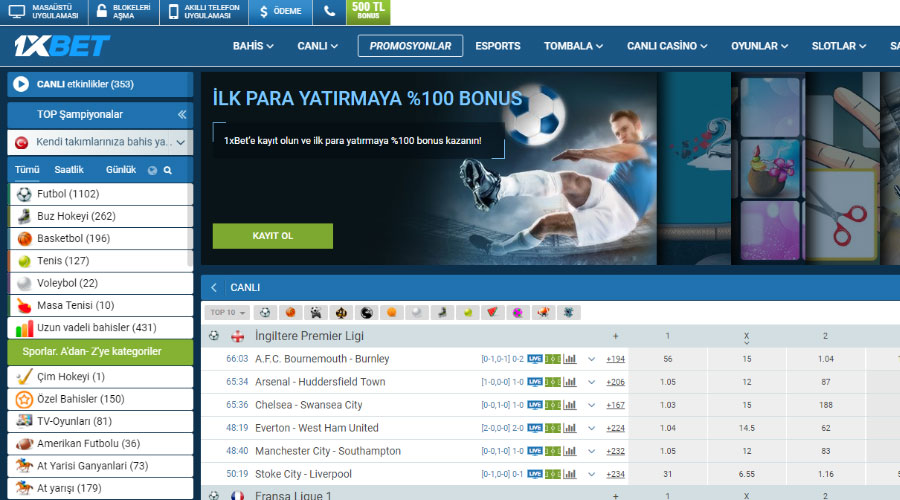Viewport: 900px width, 500px height.
Task: Click the play icon next to CANLI etkinlikler
Action: (x=21, y=84)
